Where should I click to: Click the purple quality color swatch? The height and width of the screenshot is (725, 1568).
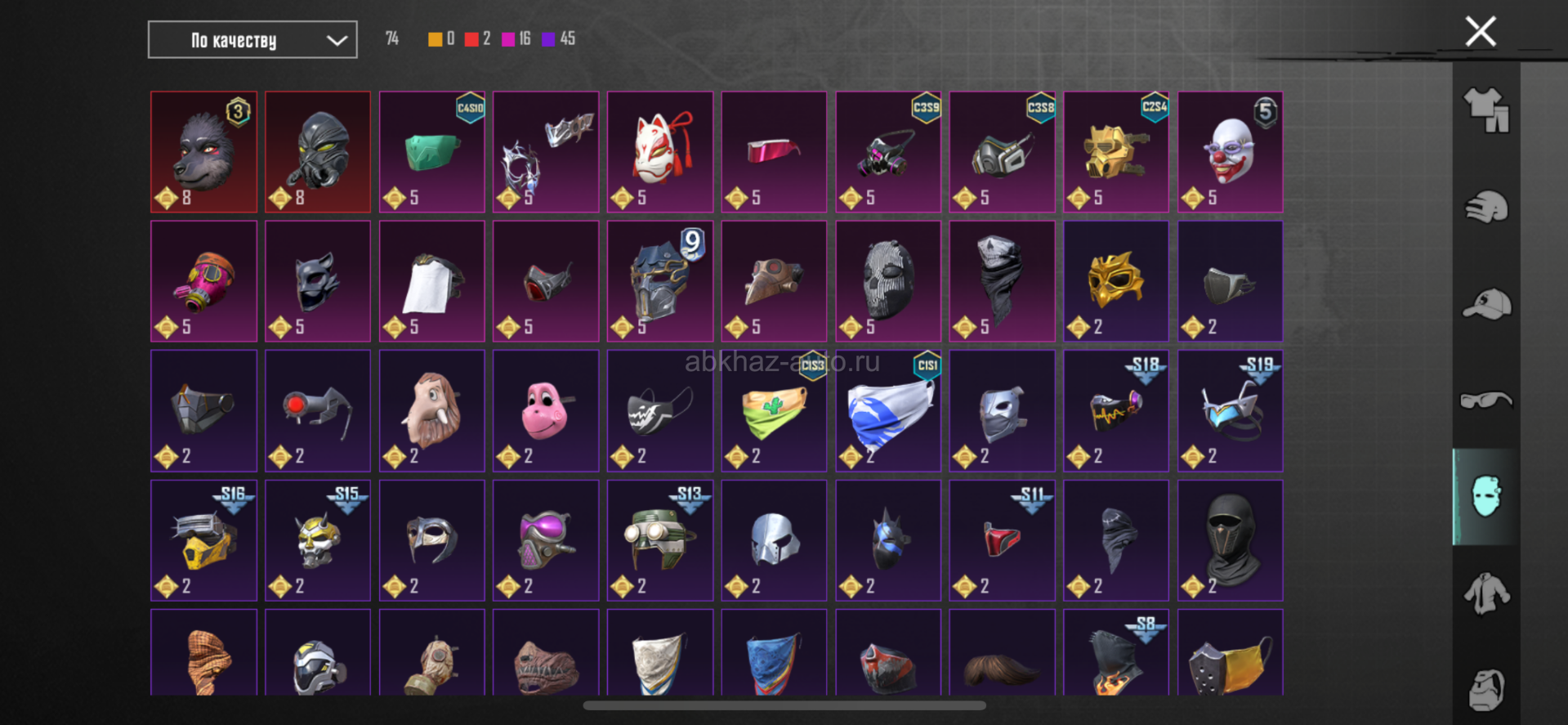point(549,39)
